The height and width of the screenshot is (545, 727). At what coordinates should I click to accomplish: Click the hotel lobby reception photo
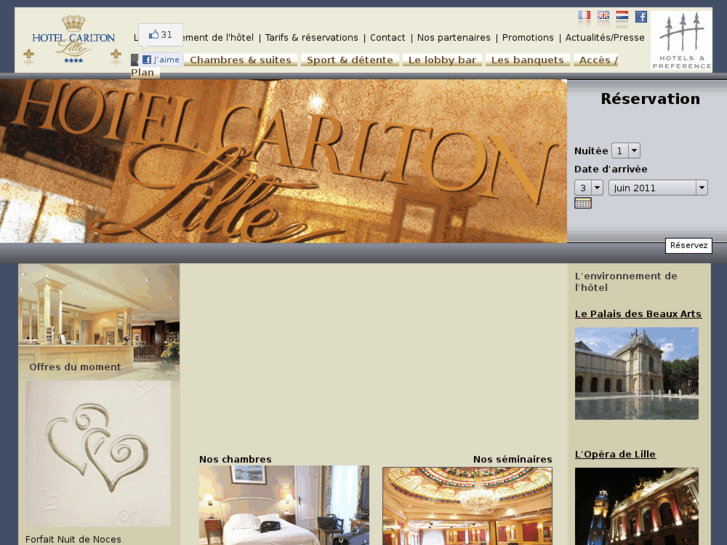[99, 322]
